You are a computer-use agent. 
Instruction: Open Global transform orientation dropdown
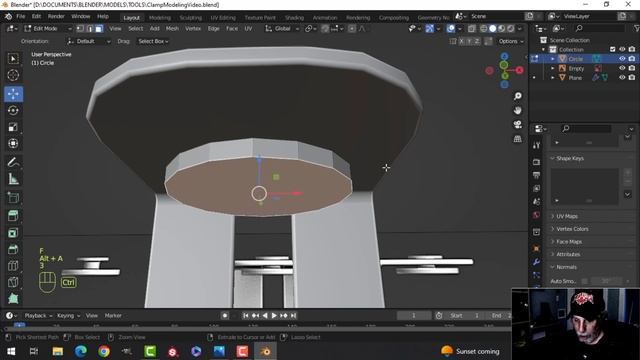tap(282, 29)
